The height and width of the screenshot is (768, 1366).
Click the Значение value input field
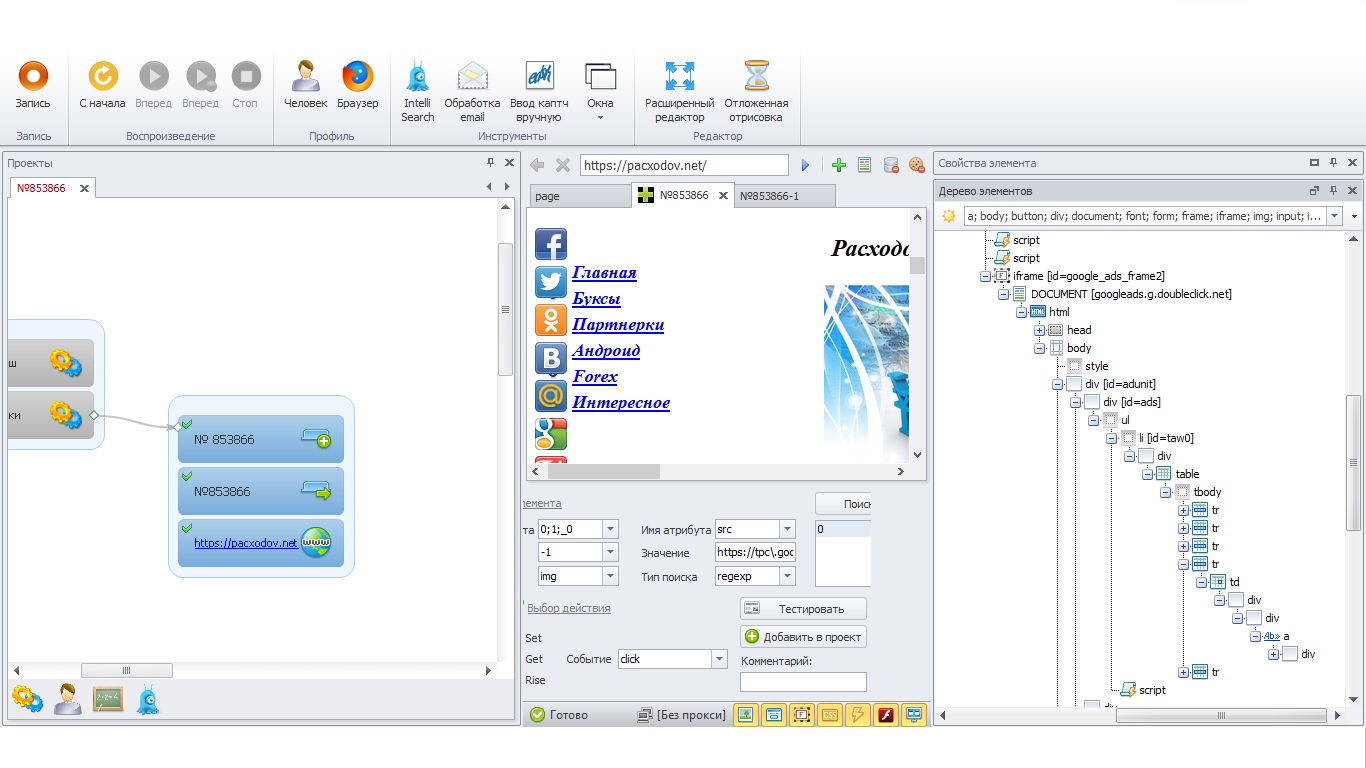tap(755, 552)
